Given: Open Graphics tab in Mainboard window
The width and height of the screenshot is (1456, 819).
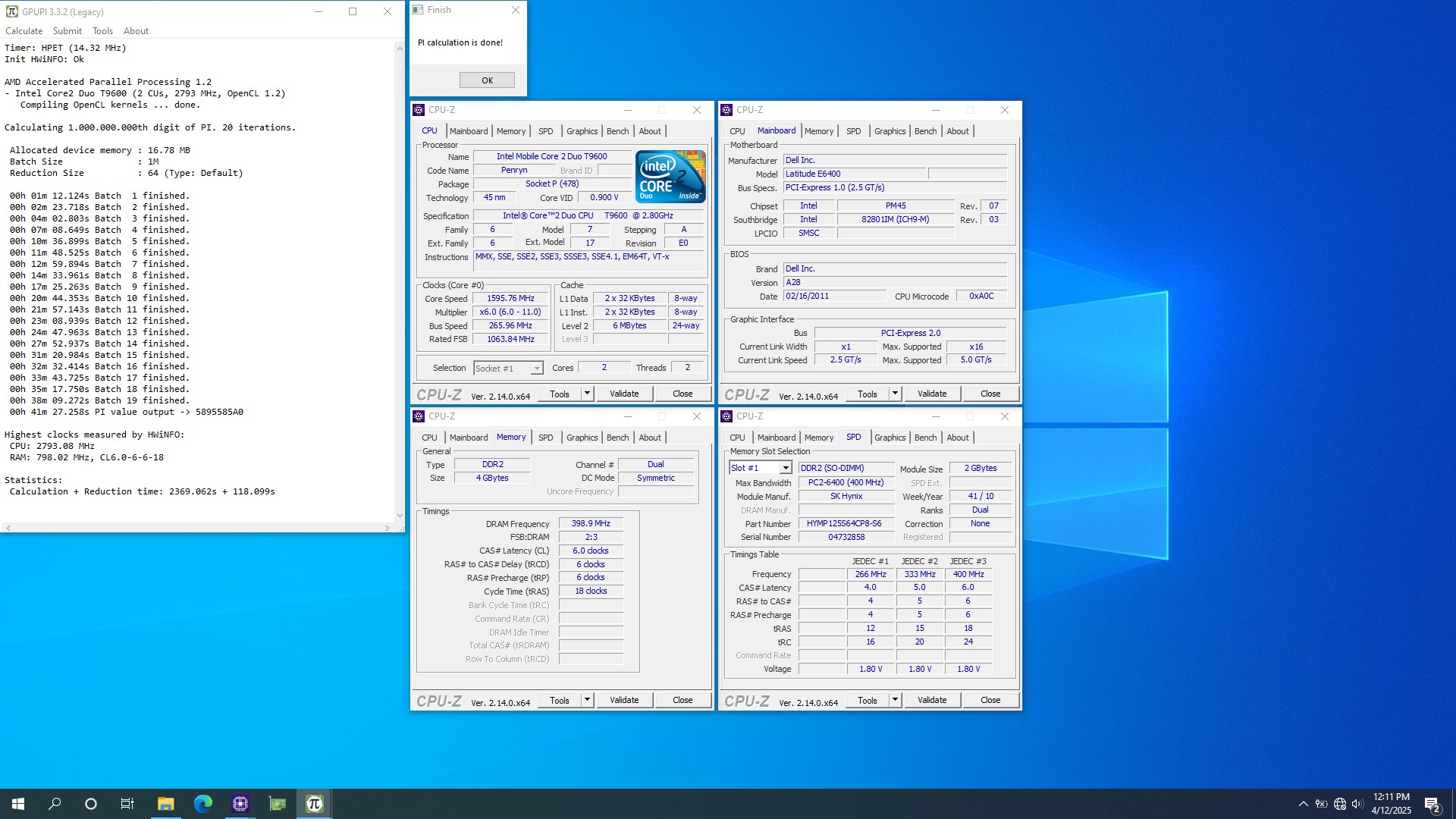Looking at the screenshot, I should point(890,131).
